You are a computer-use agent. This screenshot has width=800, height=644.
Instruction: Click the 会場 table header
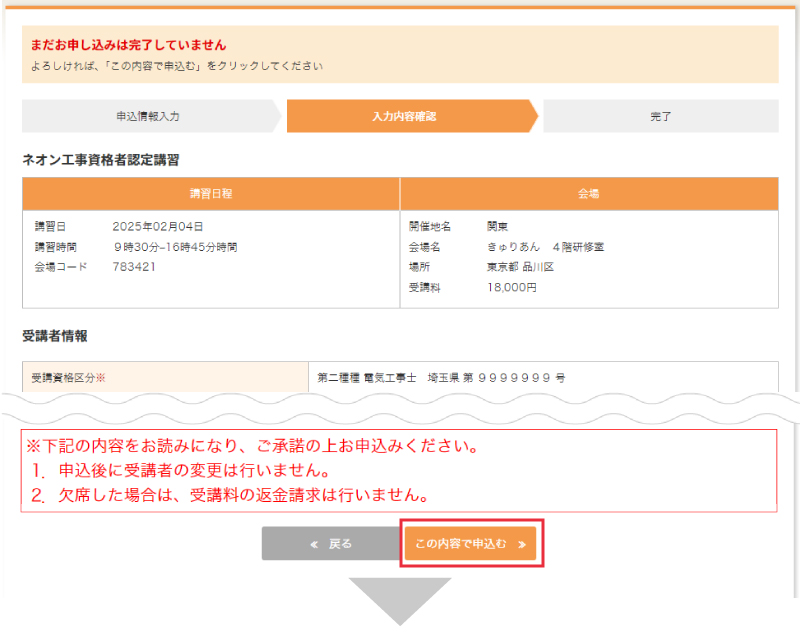589,193
